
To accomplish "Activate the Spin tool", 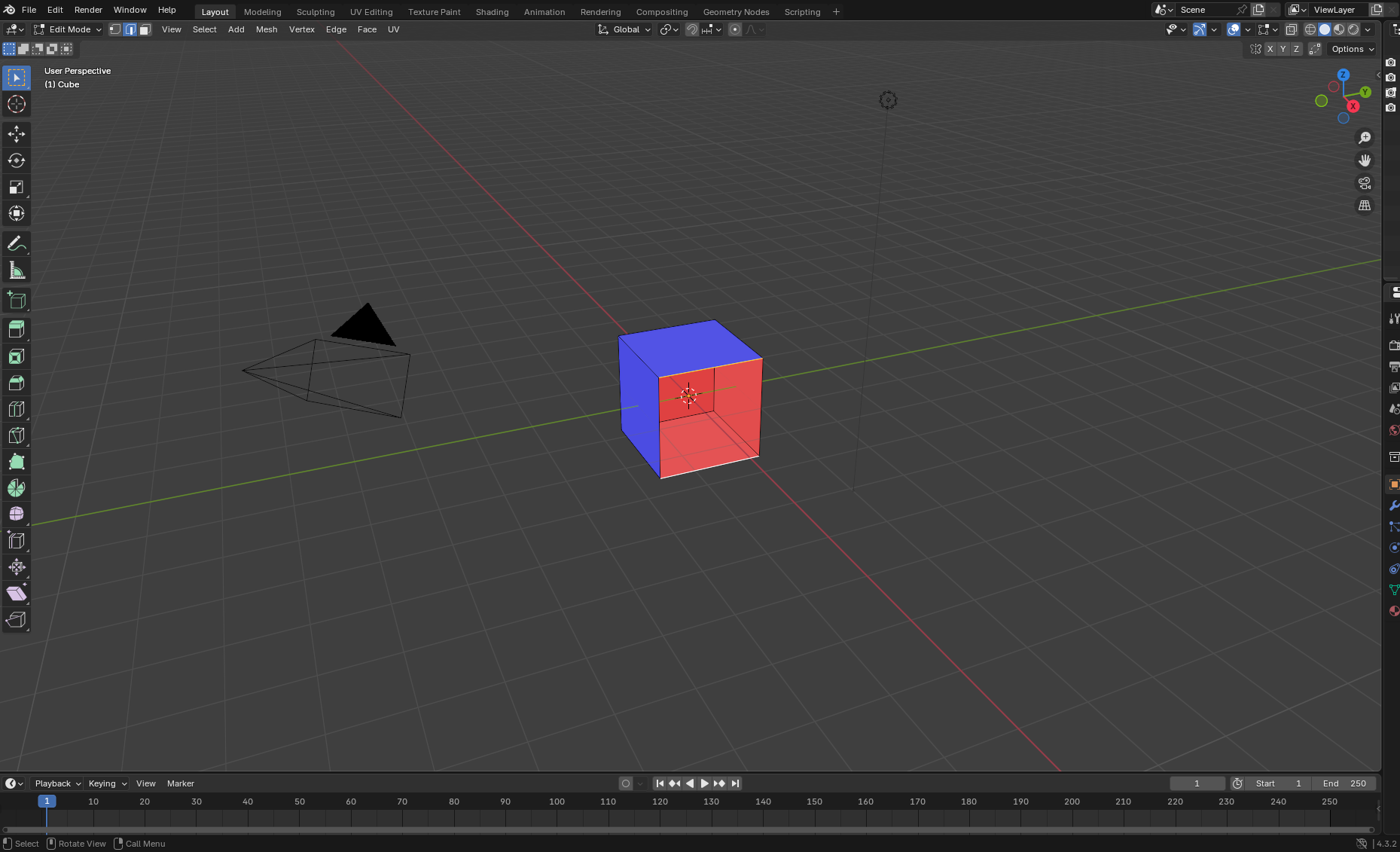I will click(17, 488).
